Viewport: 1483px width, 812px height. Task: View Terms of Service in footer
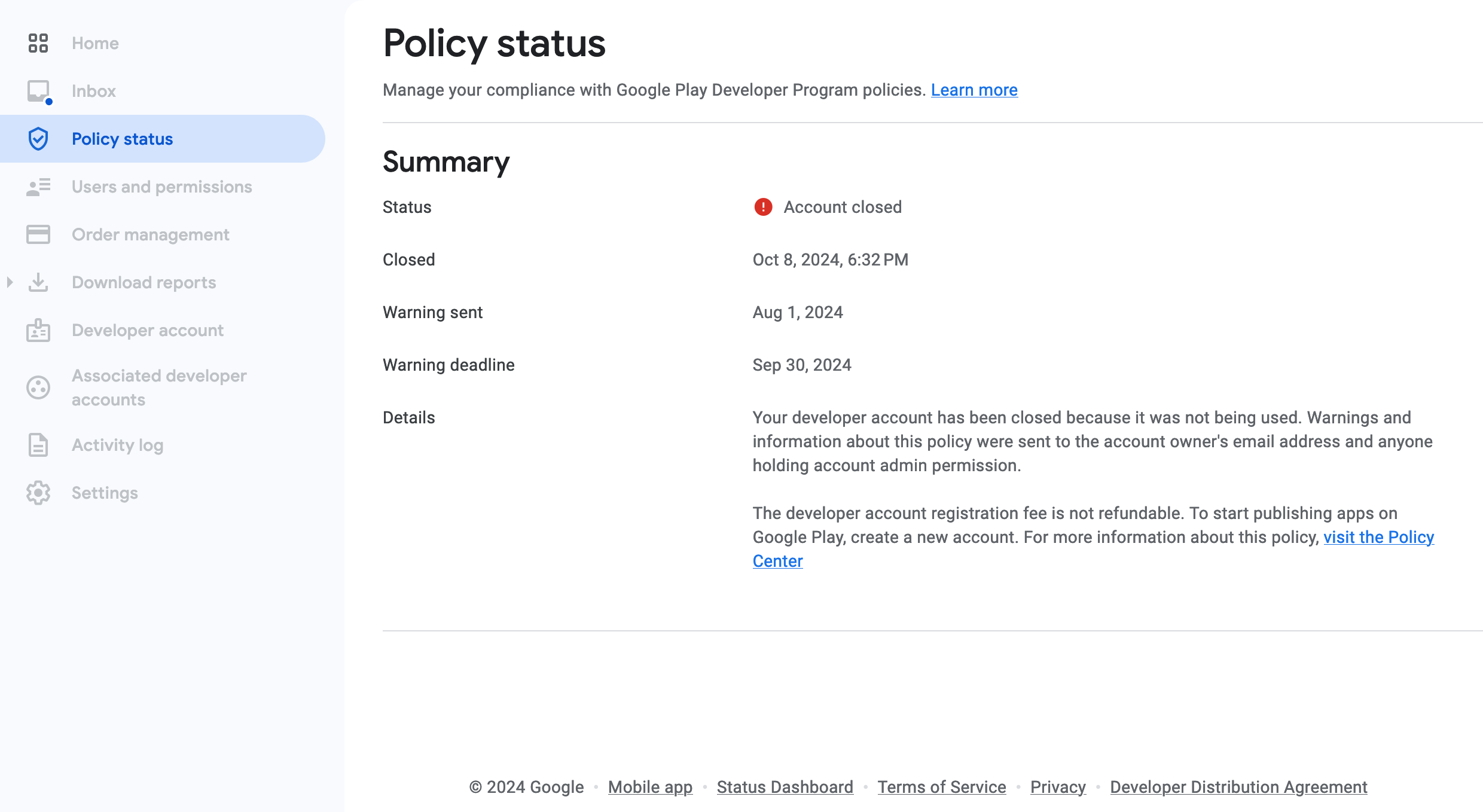[941, 787]
